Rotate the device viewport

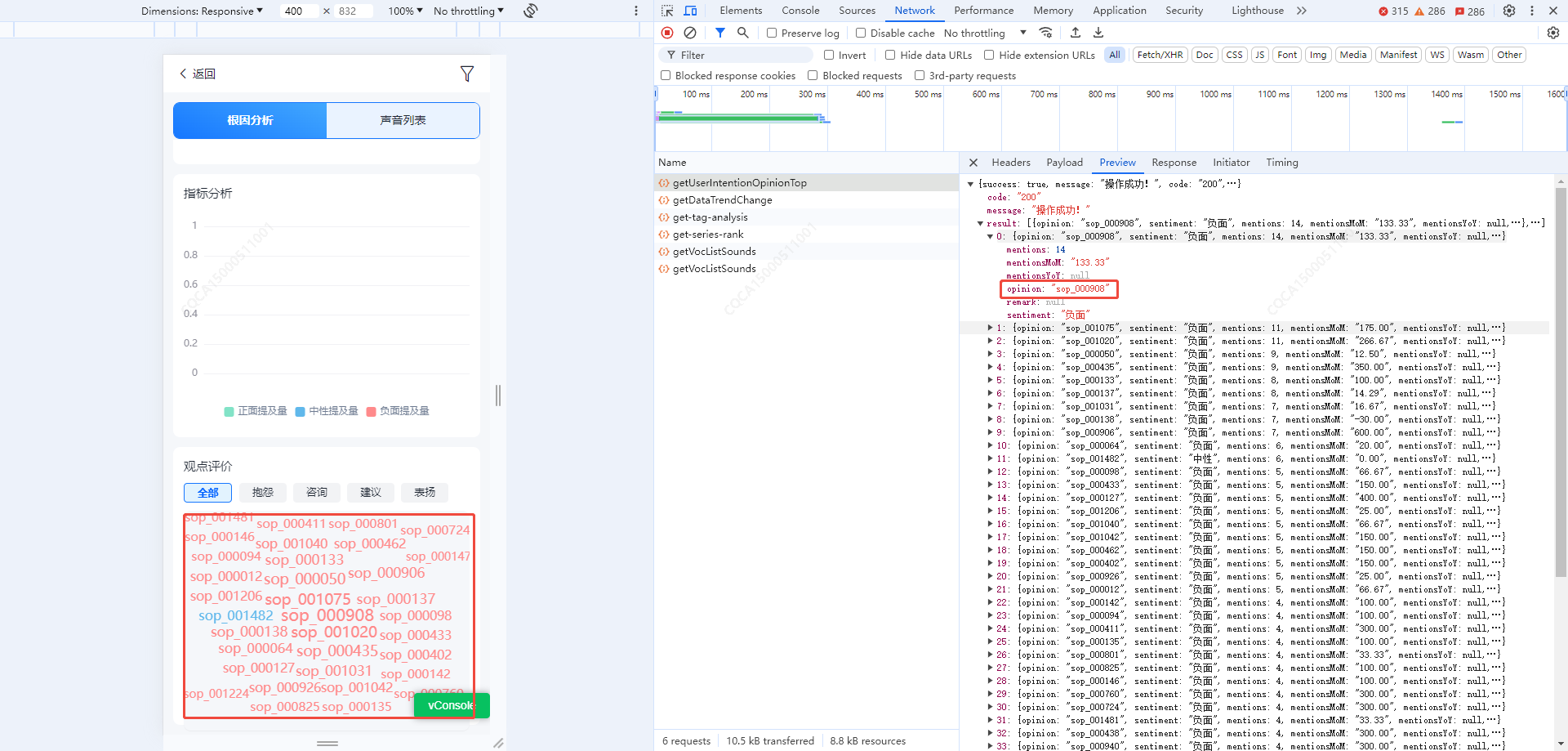coord(531,11)
